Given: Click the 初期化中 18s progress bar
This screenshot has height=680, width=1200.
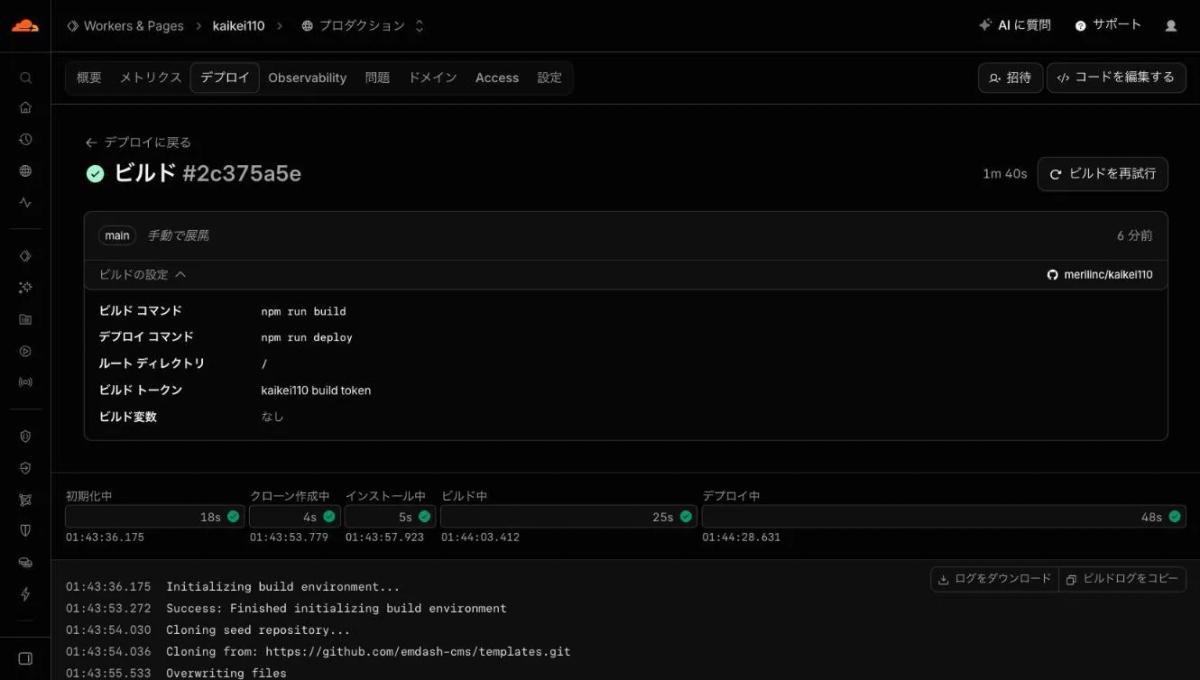Looking at the screenshot, I should tap(155, 517).
